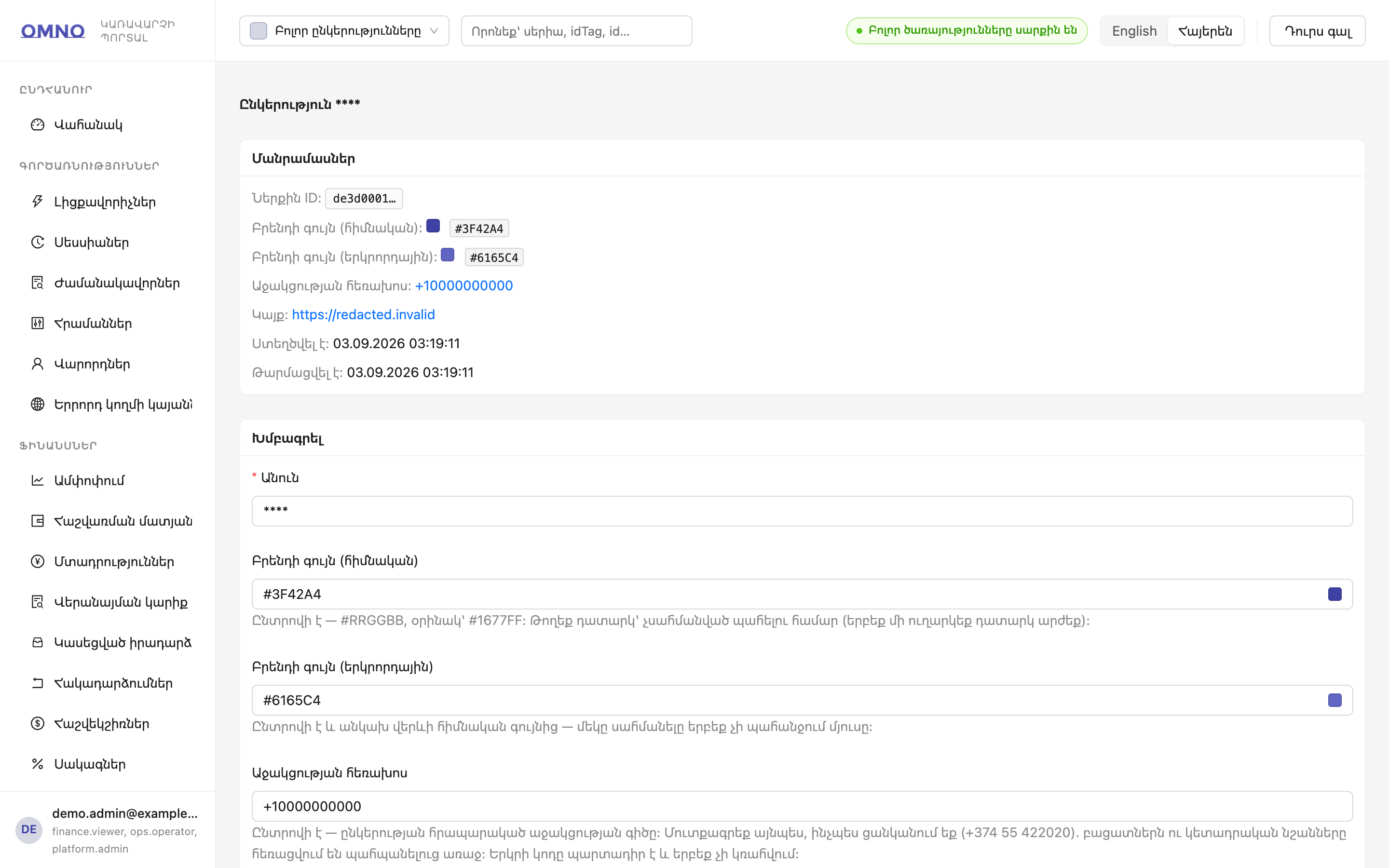The height and width of the screenshot is (868, 1389).
Task: Switch language to English
Action: (1133, 31)
